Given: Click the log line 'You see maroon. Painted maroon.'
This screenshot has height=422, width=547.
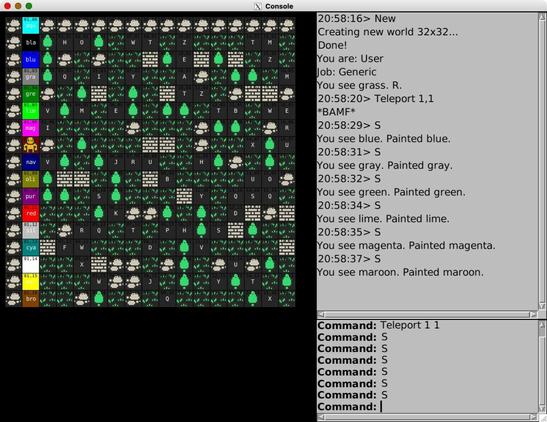Looking at the screenshot, I should pyautogui.click(x=400, y=272).
